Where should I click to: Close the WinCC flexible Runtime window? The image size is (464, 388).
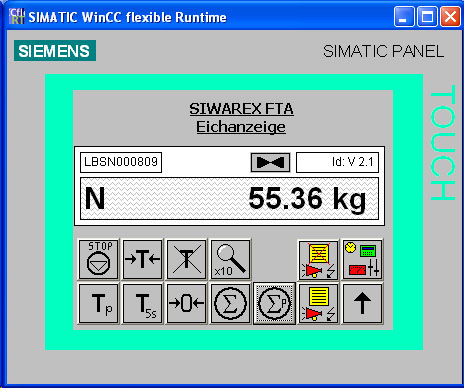(x=450, y=17)
